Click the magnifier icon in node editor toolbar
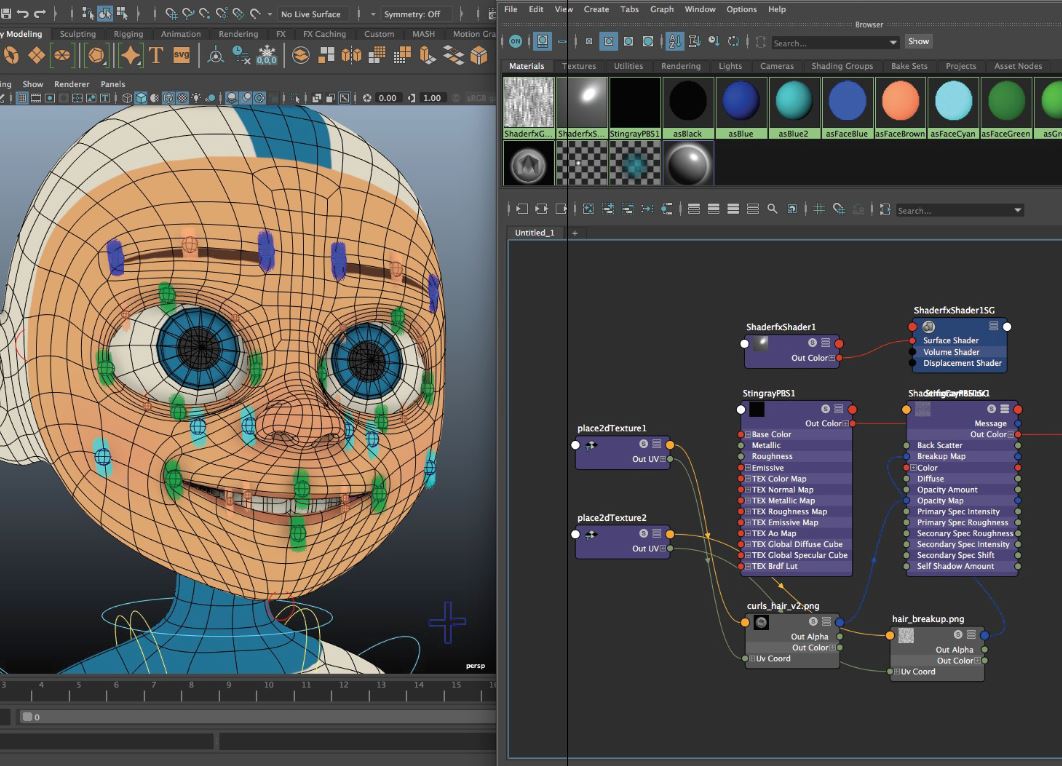Image resolution: width=1062 pixels, height=766 pixels. tap(772, 209)
